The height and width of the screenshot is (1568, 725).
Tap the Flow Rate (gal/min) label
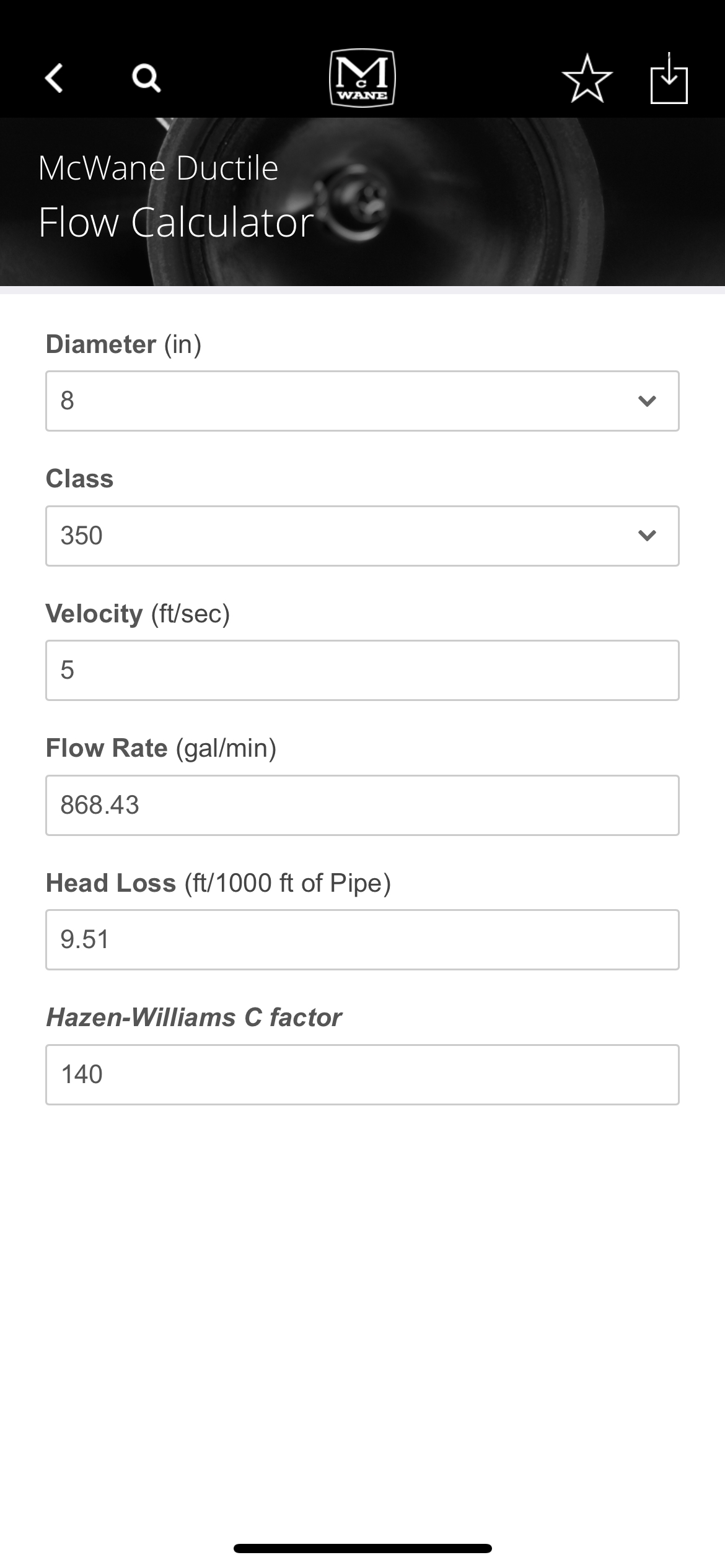tap(161, 748)
